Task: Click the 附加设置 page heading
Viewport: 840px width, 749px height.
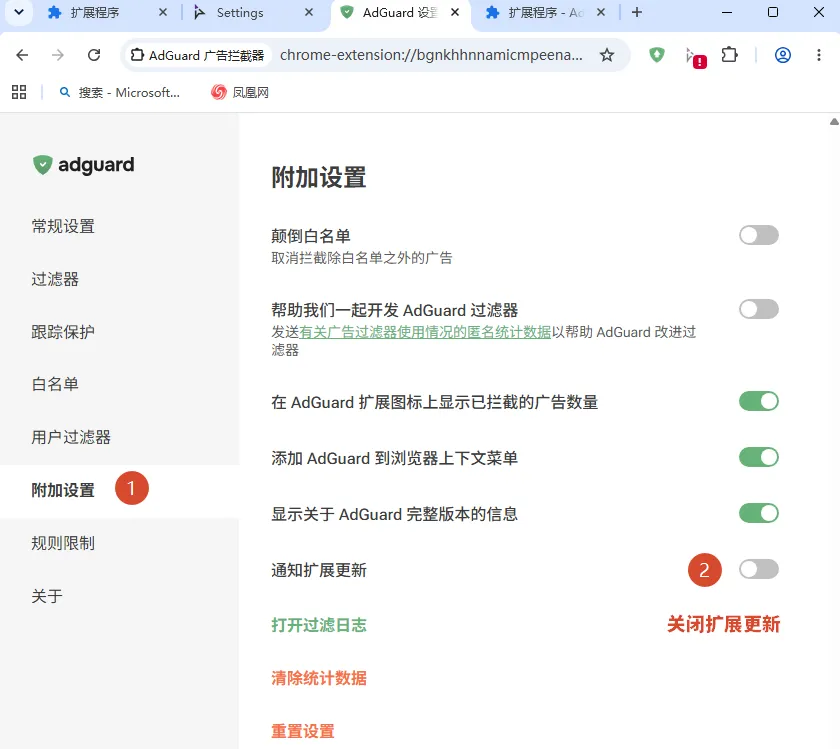Action: [319, 177]
